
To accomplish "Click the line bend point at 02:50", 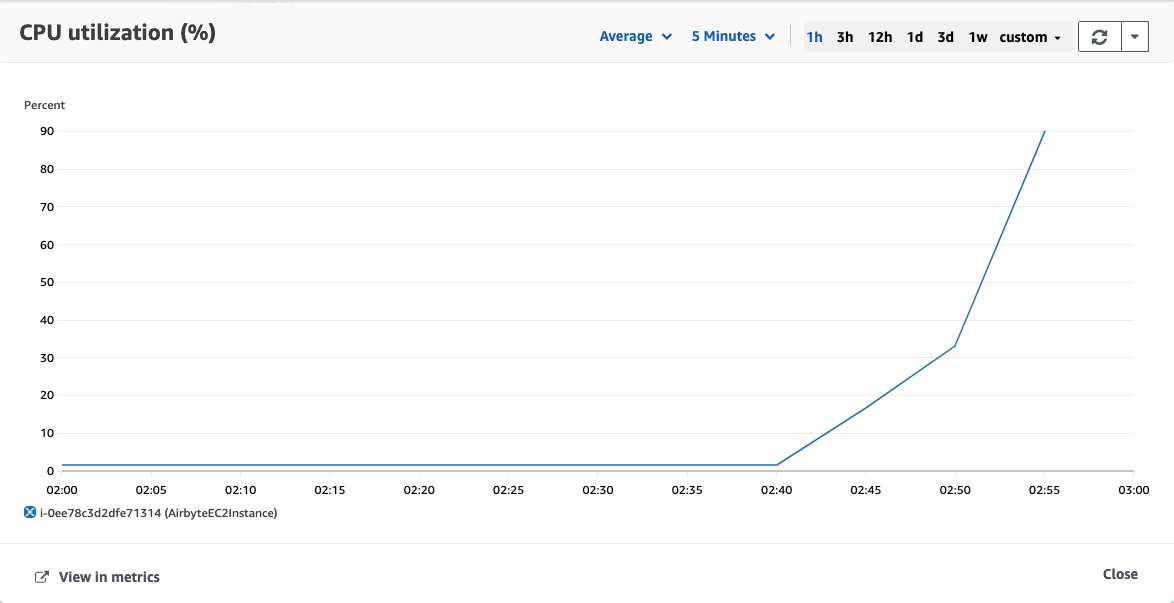I will click(x=955, y=346).
